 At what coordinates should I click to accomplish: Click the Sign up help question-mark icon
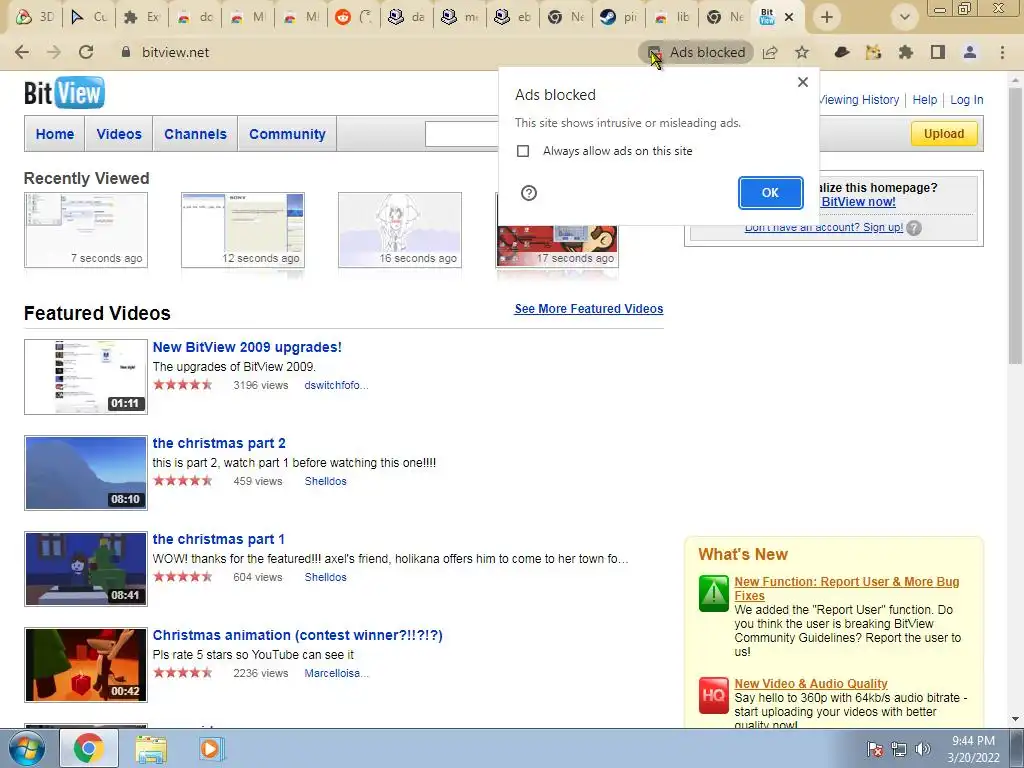(914, 228)
